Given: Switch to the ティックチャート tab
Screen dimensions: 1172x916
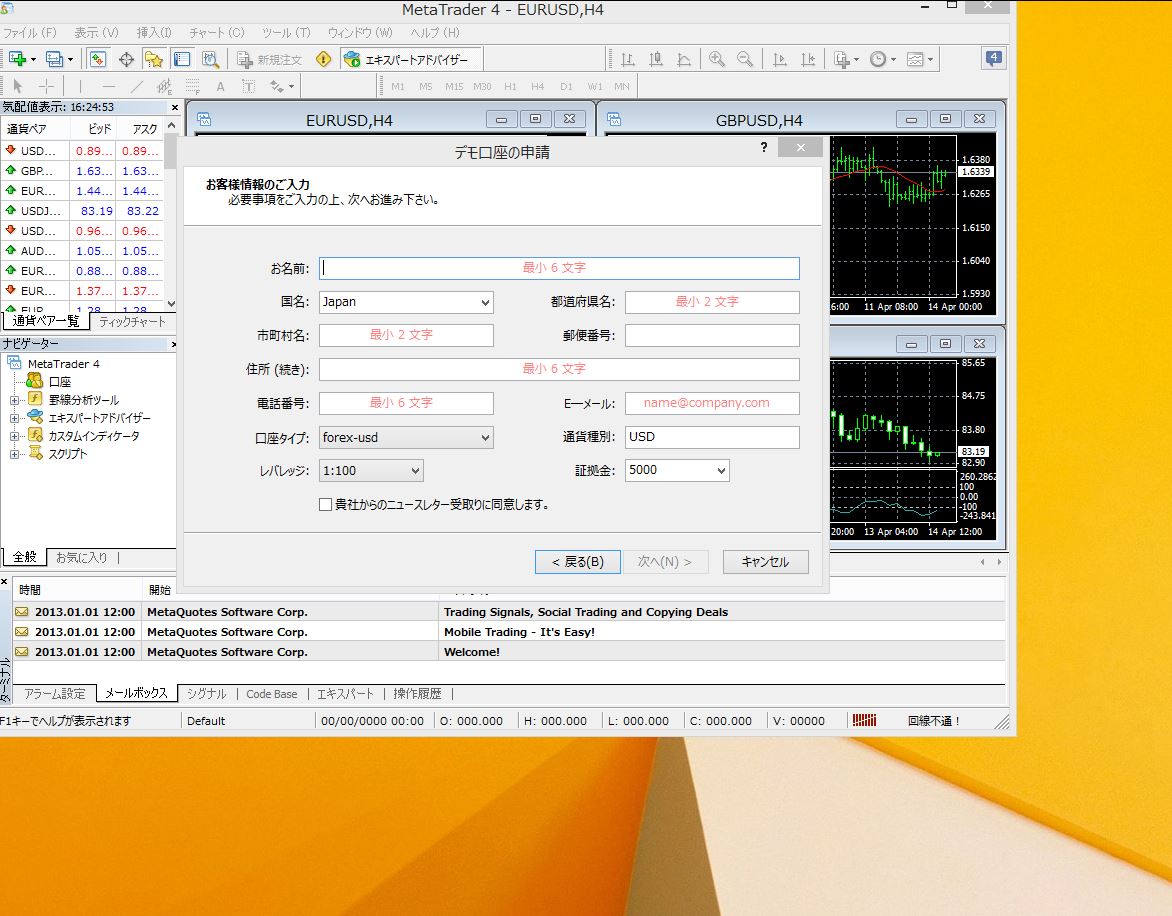Looking at the screenshot, I should [132, 322].
